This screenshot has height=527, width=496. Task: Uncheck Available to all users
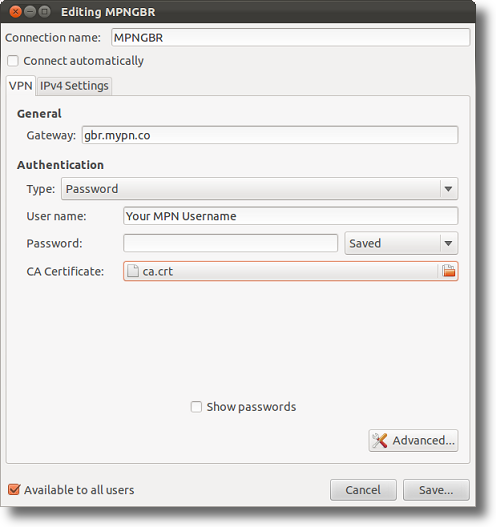click(x=14, y=490)
